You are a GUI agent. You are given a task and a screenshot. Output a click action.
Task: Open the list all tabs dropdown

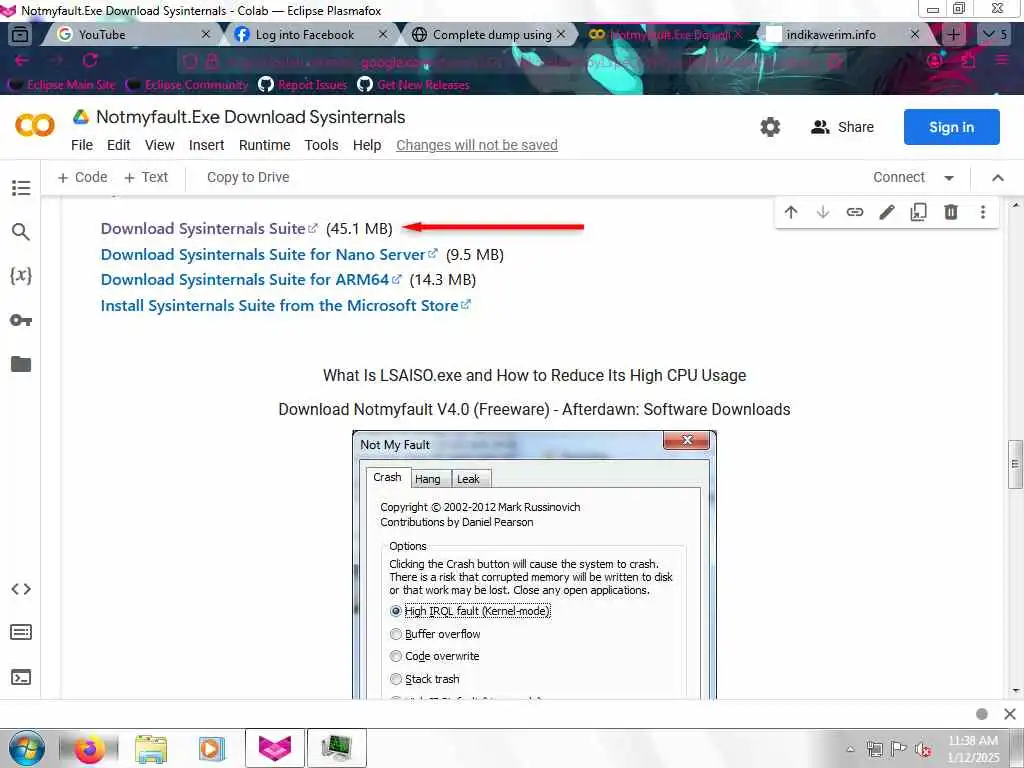point(995,35)
